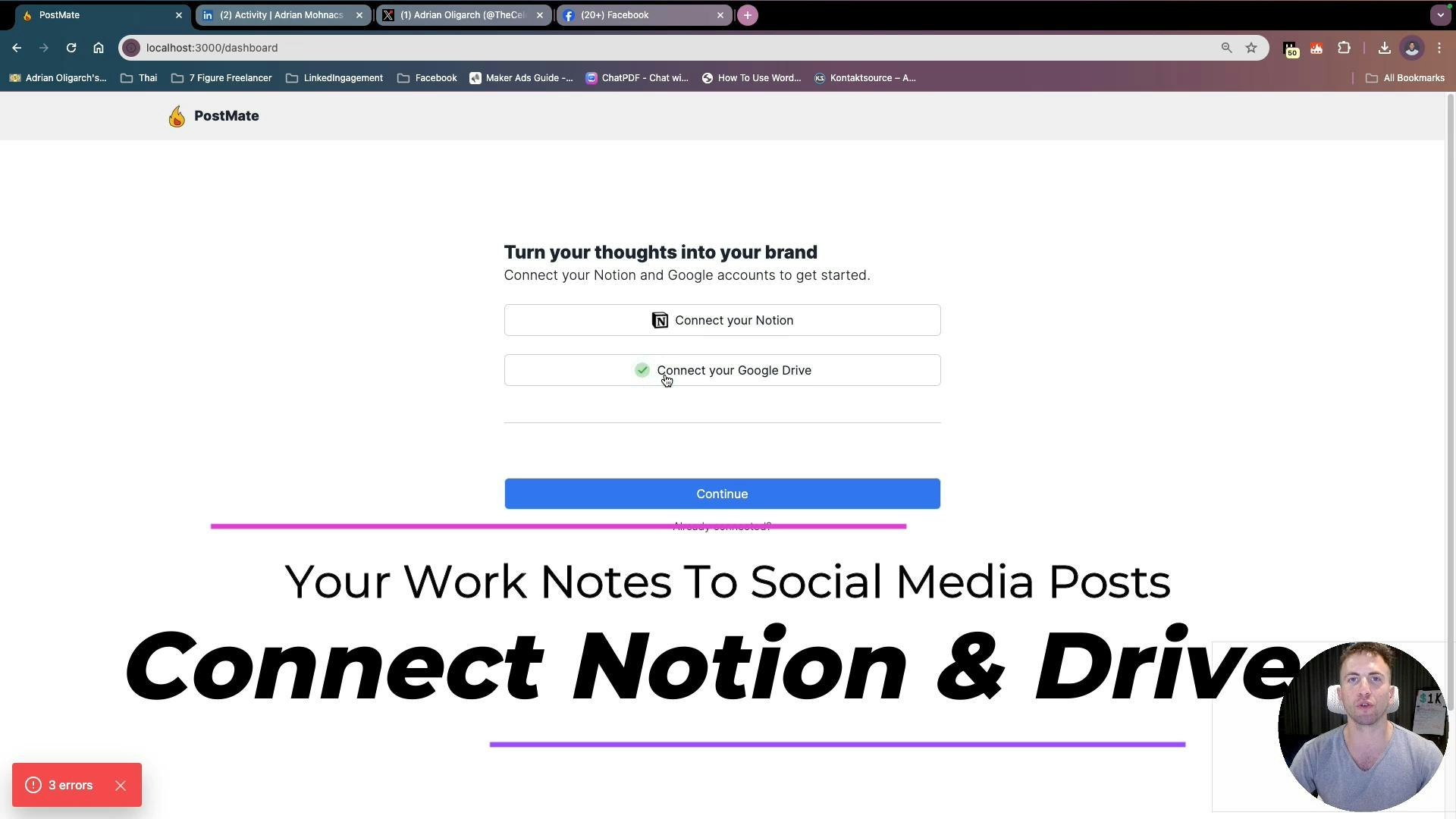Expand the tab search dropdown arrow
This screenshot has height=819, width=1456.
(x=1440, y=15)
